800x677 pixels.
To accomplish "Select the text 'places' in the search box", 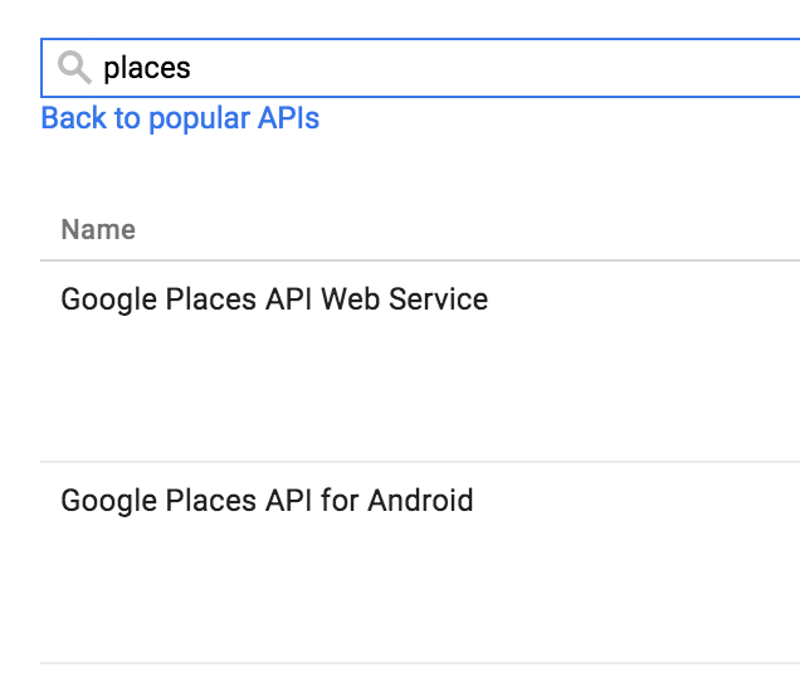I will (x=148, y=68).
